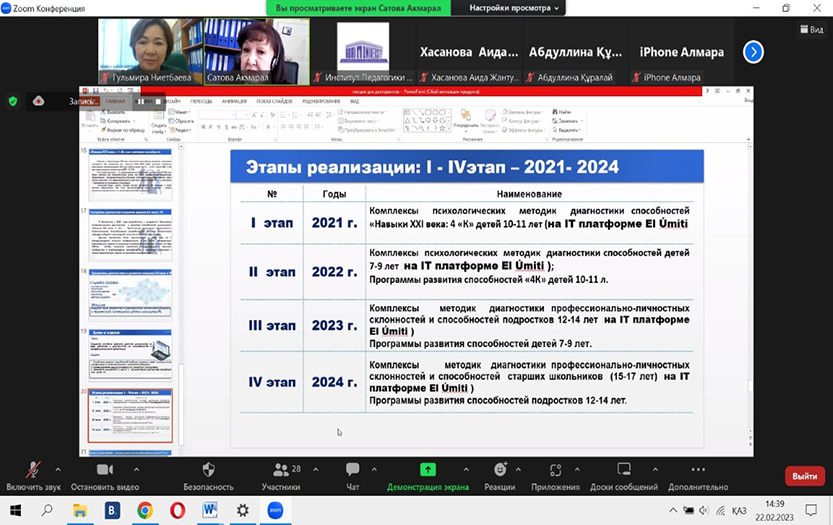Click the green Демонстрация экрана icon
The image size is (833, 525).
[428, 469]
